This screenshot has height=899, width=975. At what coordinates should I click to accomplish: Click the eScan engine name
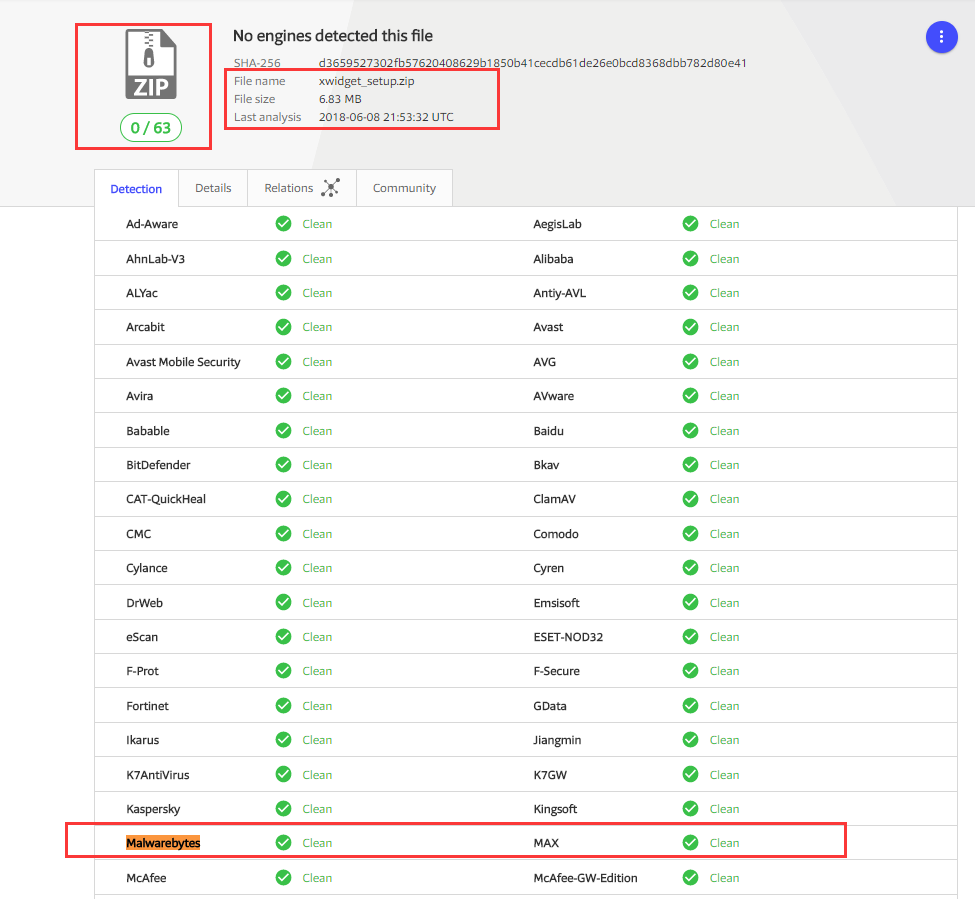[x=142, y=637]
